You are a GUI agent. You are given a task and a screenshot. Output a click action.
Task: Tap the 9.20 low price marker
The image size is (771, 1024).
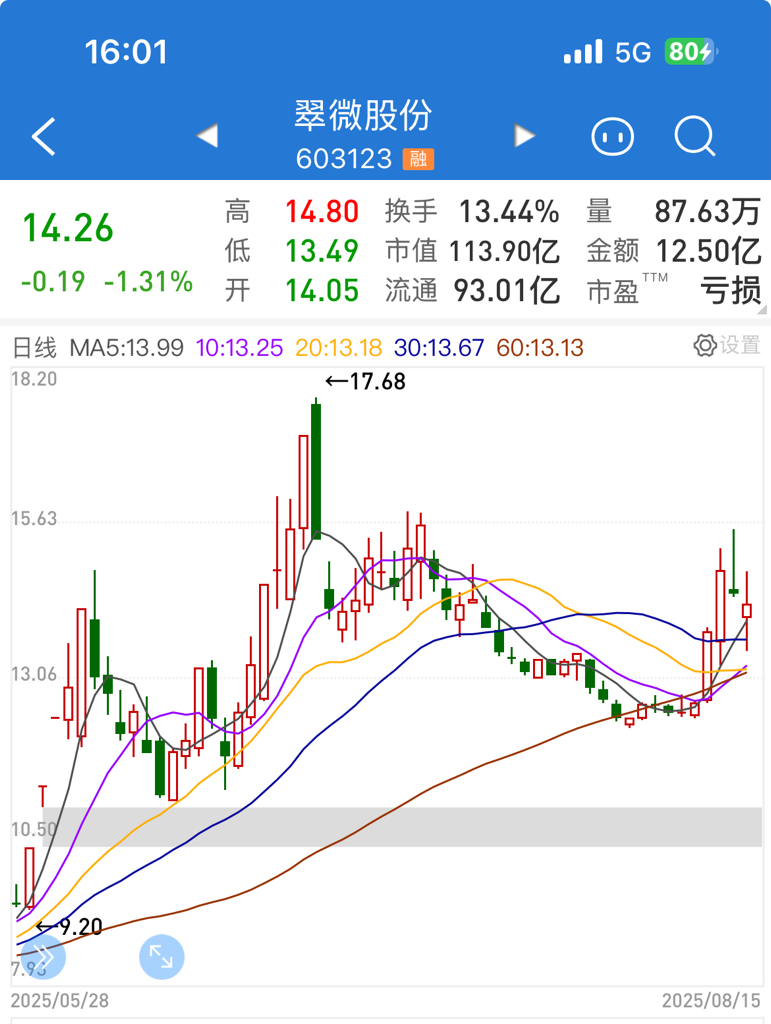point(69,927)
